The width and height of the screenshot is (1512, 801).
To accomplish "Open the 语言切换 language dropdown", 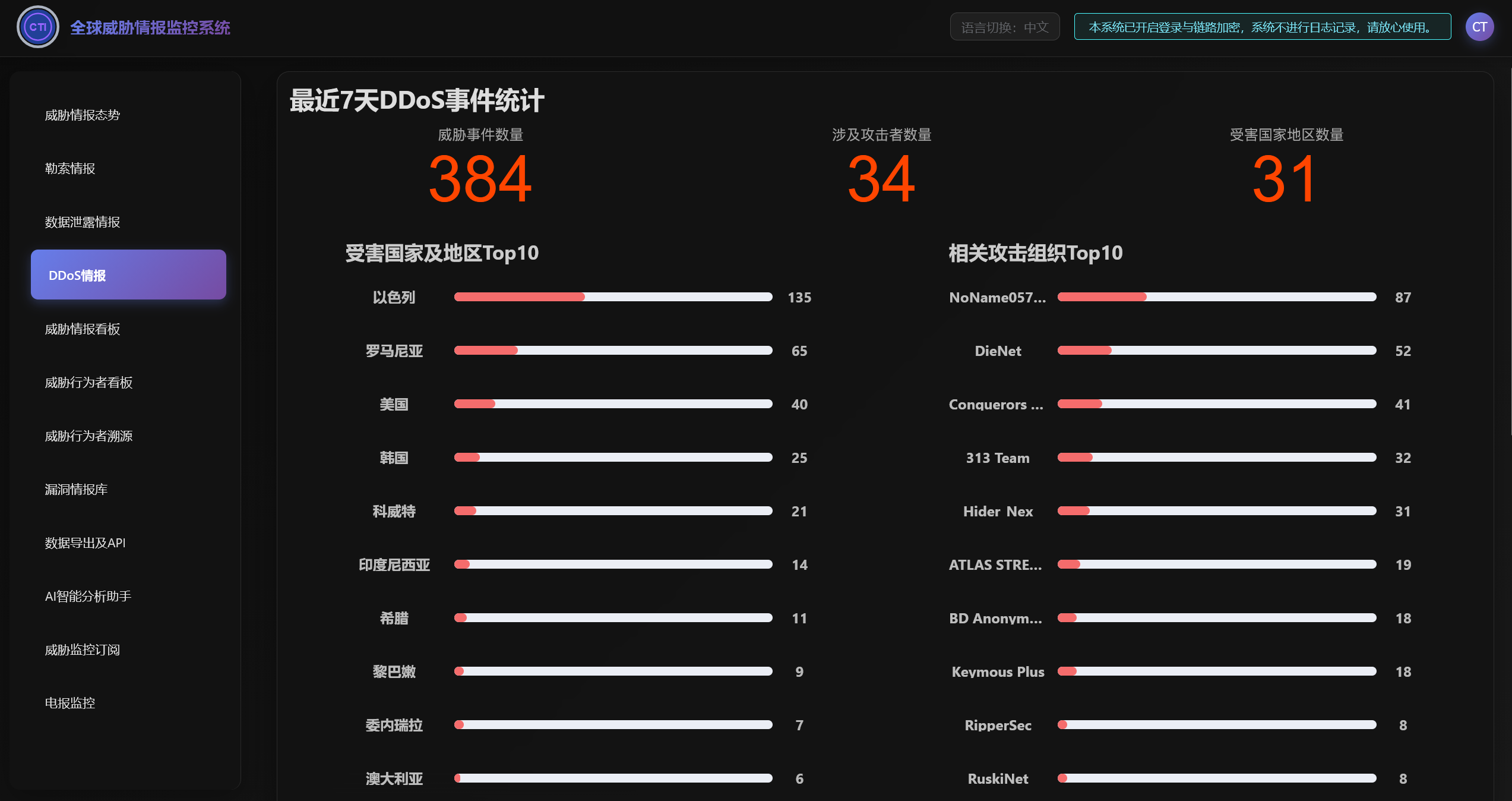I will click(1005, 26).
